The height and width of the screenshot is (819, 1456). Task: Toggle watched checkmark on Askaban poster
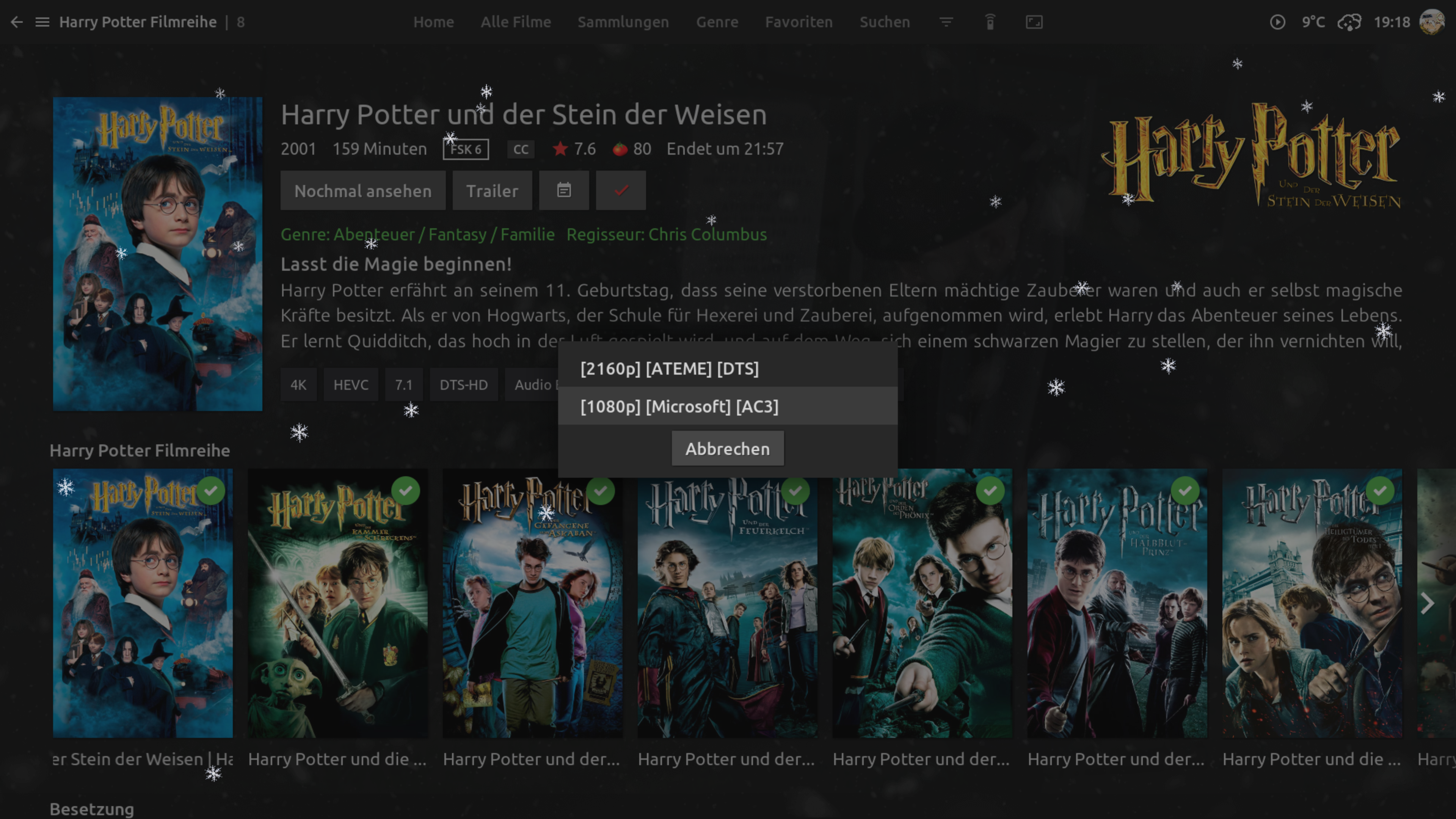[601, 491]
